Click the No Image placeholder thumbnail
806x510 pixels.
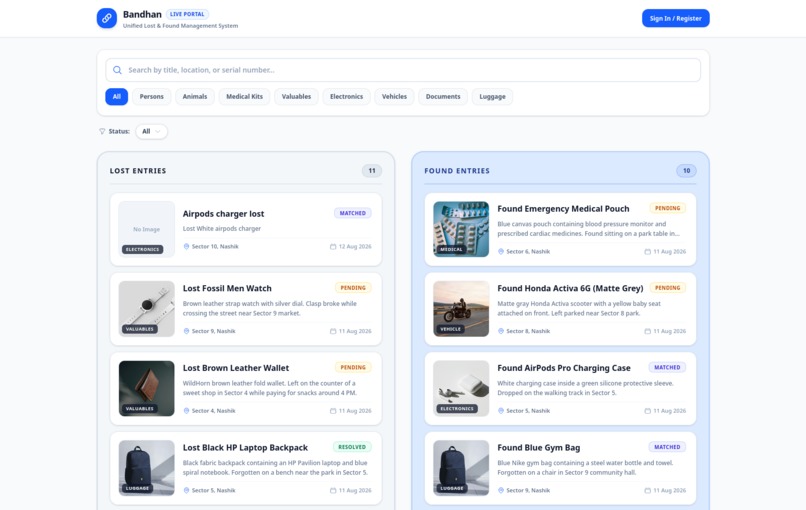(146, 229)
